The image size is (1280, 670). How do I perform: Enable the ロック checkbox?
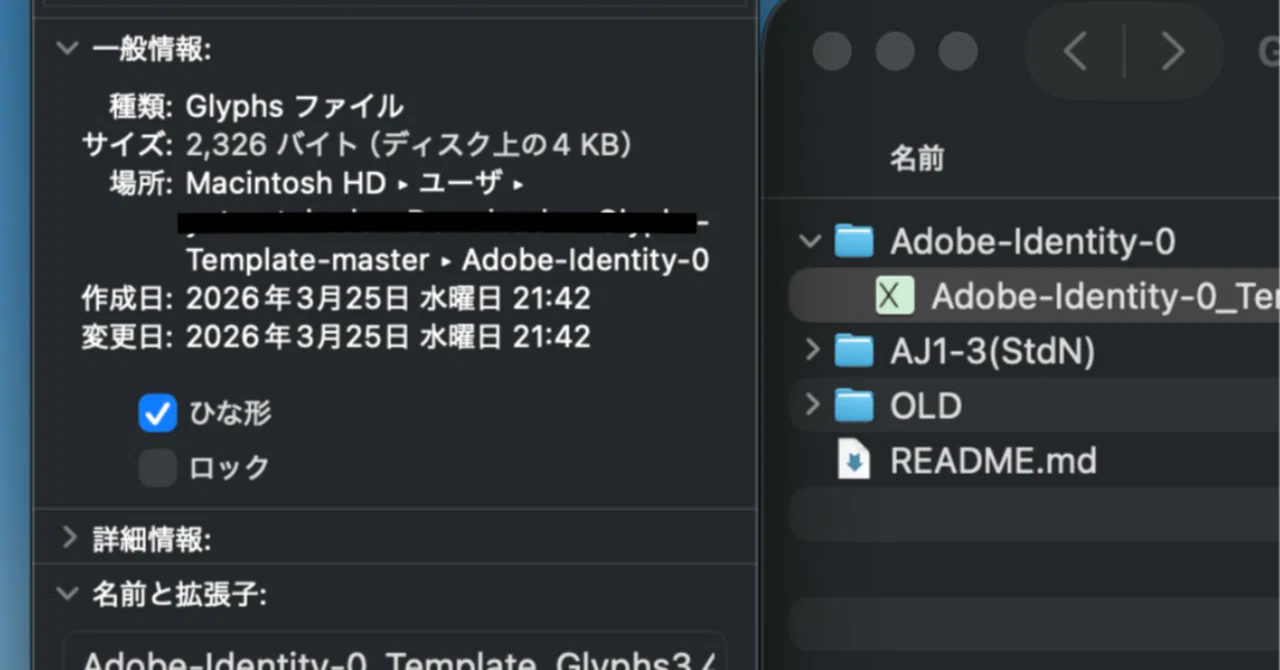pos(157,467)
